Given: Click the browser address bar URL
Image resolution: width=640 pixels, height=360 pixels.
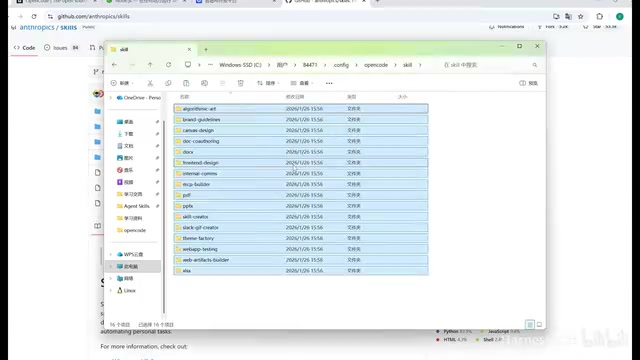Looking at the screenshot, I should click(93, 16).
